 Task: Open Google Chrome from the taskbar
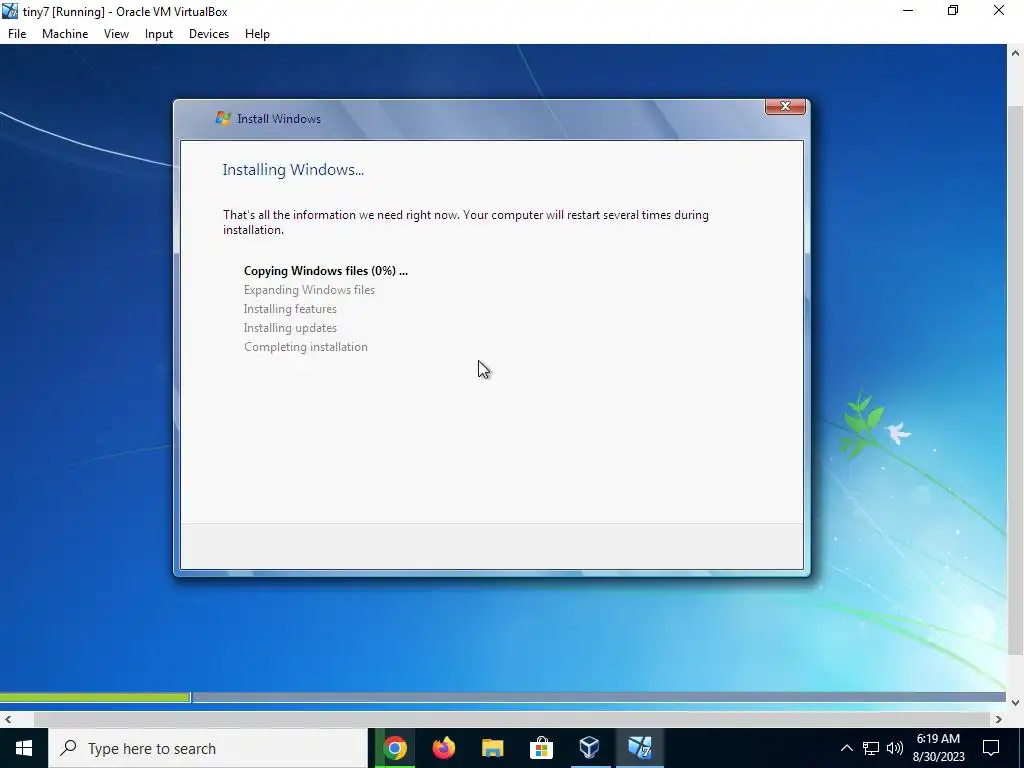coord(395,748)
